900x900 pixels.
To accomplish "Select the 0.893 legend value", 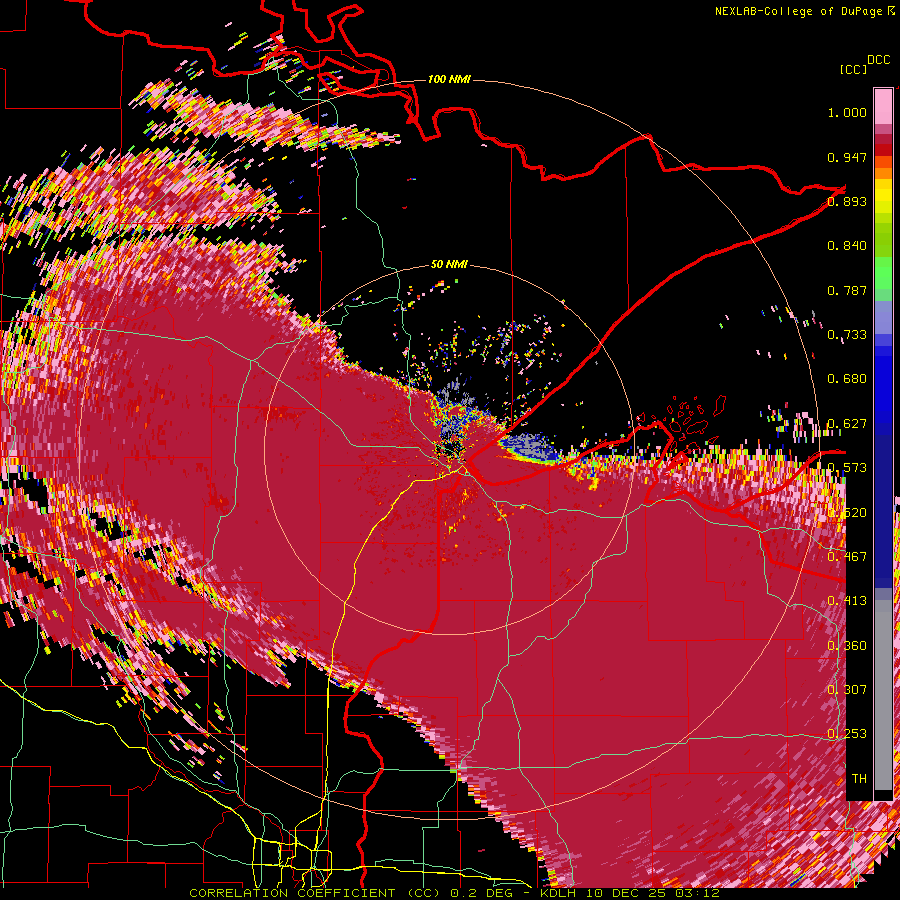I will click(x=847, y=201).
